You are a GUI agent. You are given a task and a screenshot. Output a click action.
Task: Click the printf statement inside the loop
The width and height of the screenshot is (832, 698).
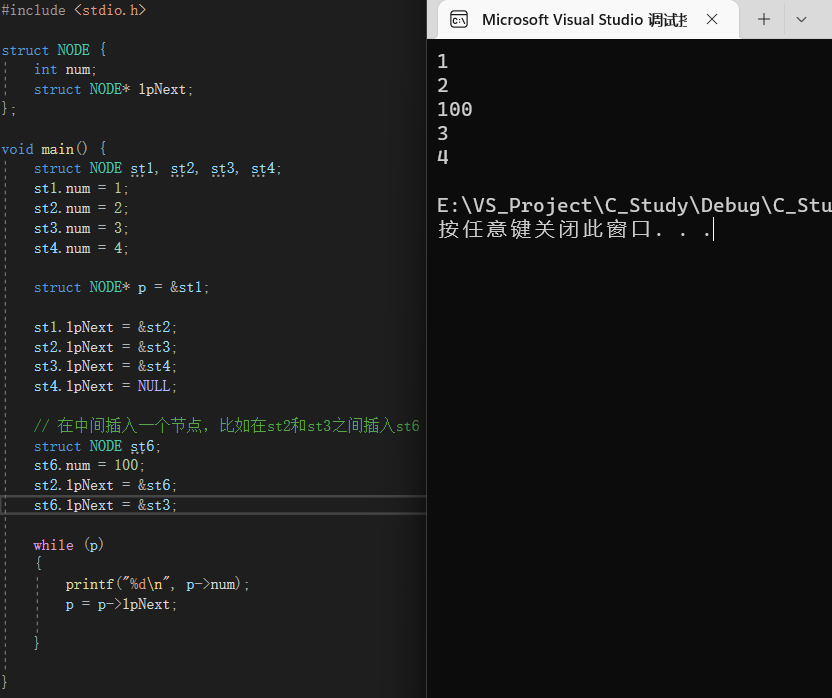pos(157,584)
